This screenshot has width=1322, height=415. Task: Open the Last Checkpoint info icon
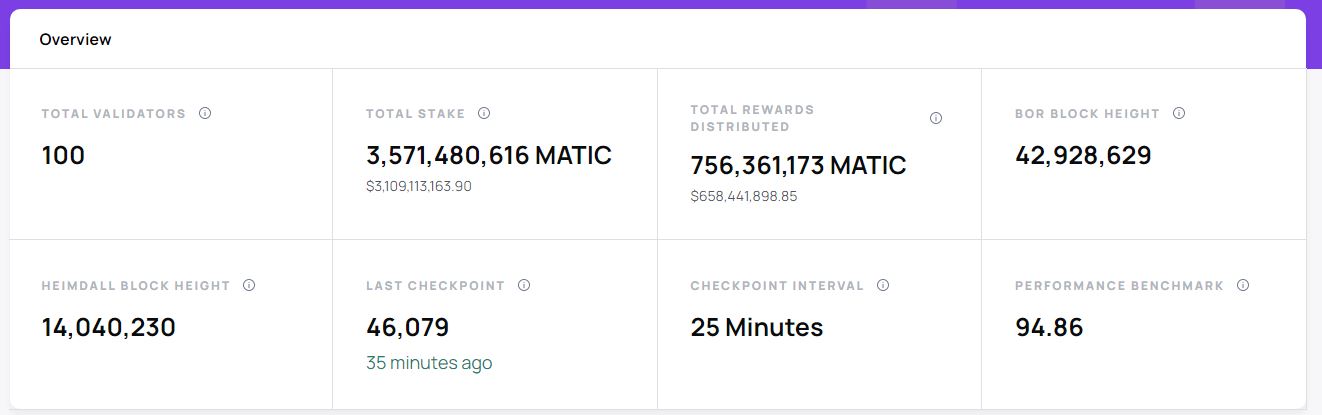[524, 286]
